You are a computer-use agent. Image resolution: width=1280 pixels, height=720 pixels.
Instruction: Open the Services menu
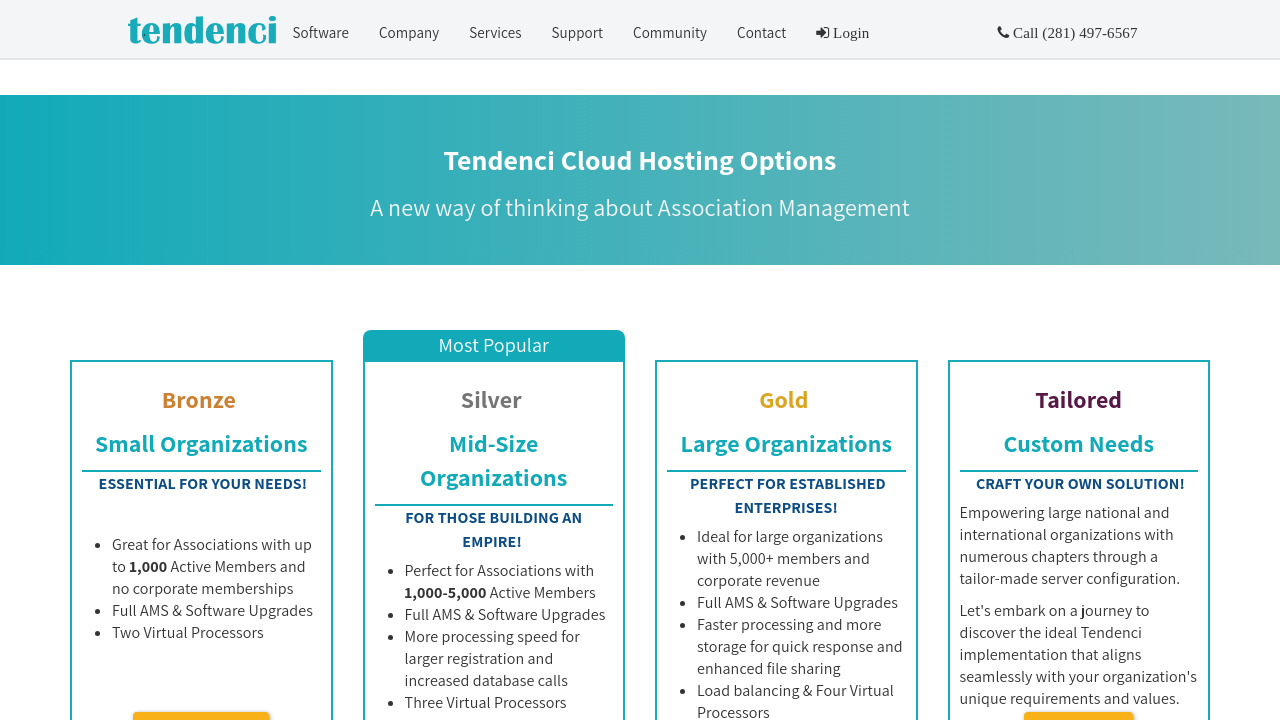tap(495, 33)
